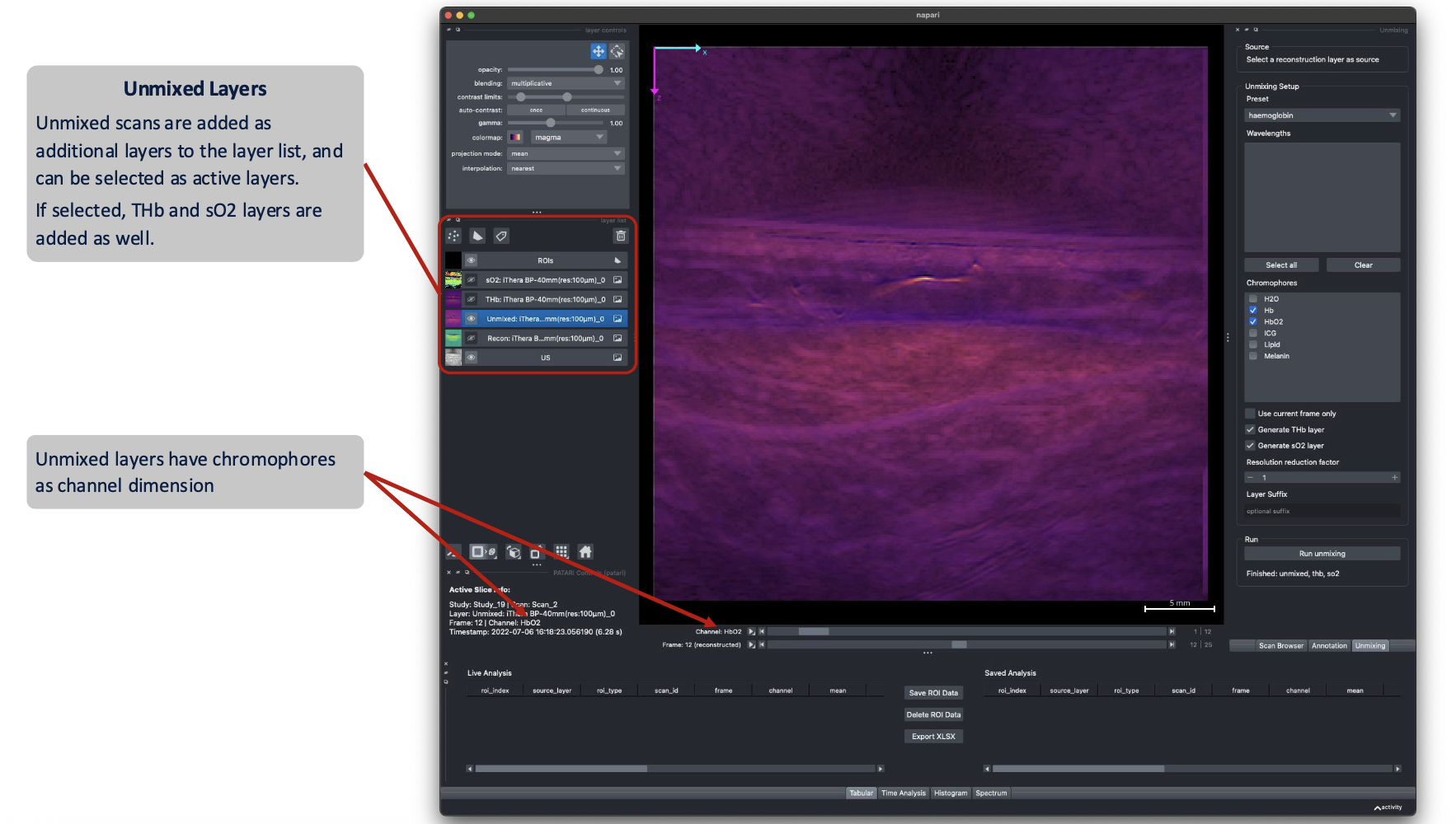Open the Time Analysis tab
The width and height of the screenshot is (1456, 824).
(903, 794)
